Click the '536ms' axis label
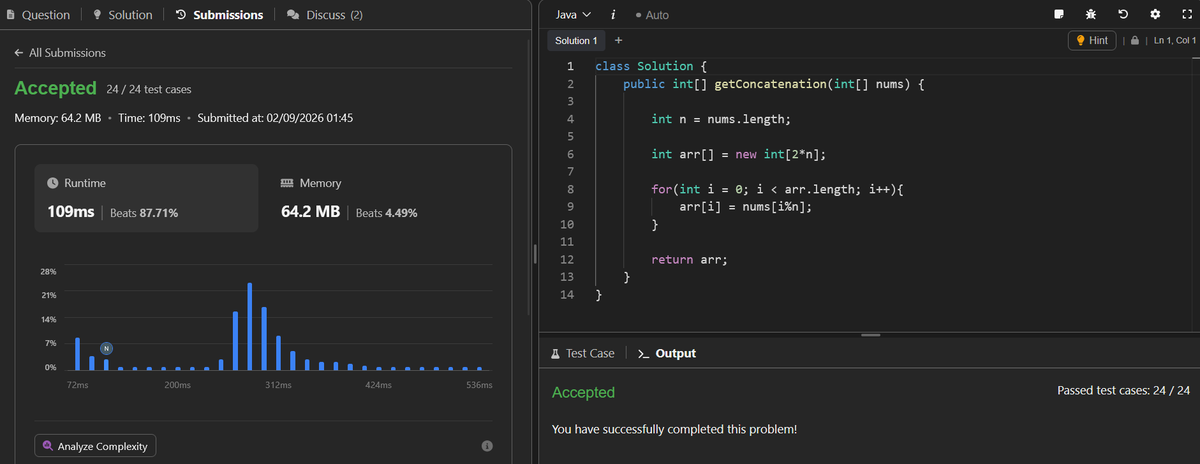This screenshot has width=1200, height=464. point(479,385)
